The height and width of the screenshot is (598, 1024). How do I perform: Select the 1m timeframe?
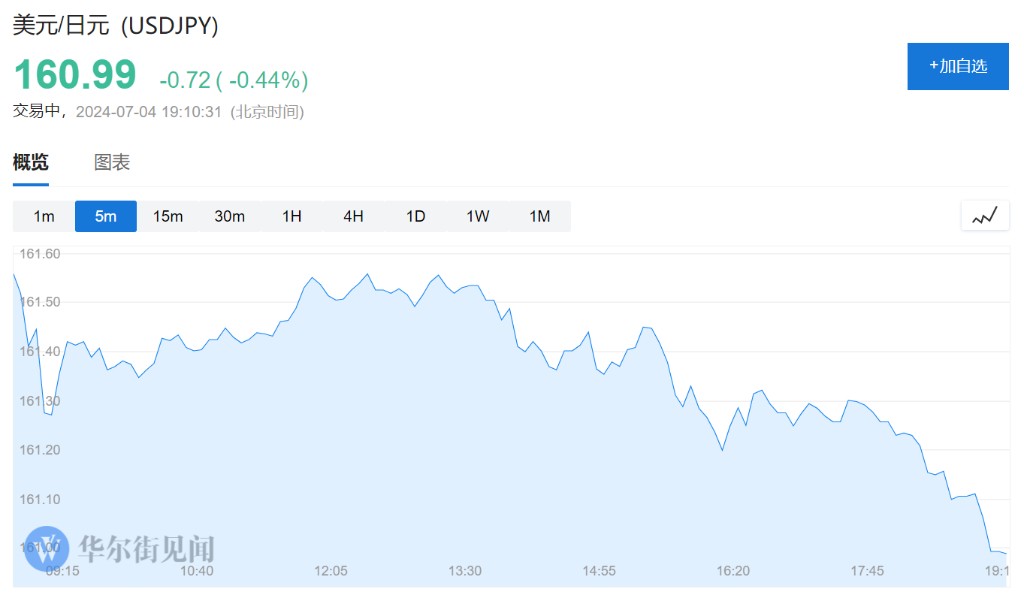(44, 216)
